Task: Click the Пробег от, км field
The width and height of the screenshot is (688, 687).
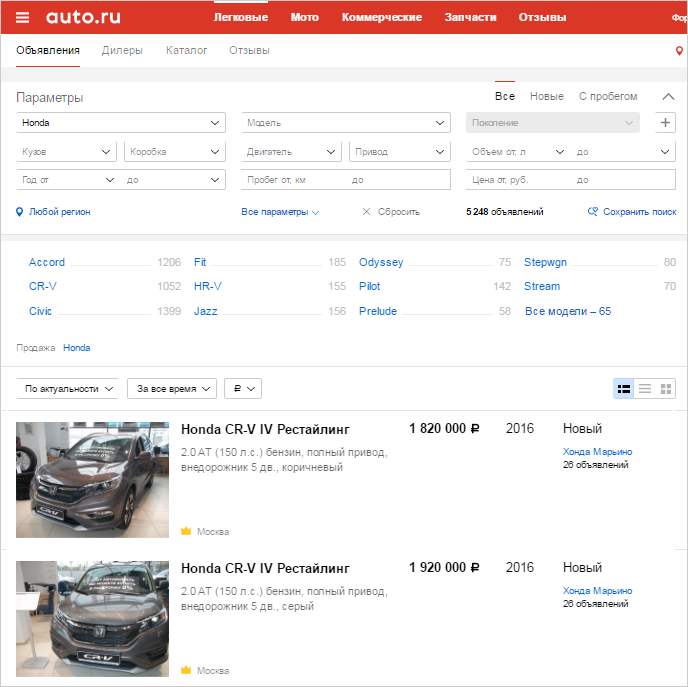Action: pyautogui.click(x=293, y=179)
